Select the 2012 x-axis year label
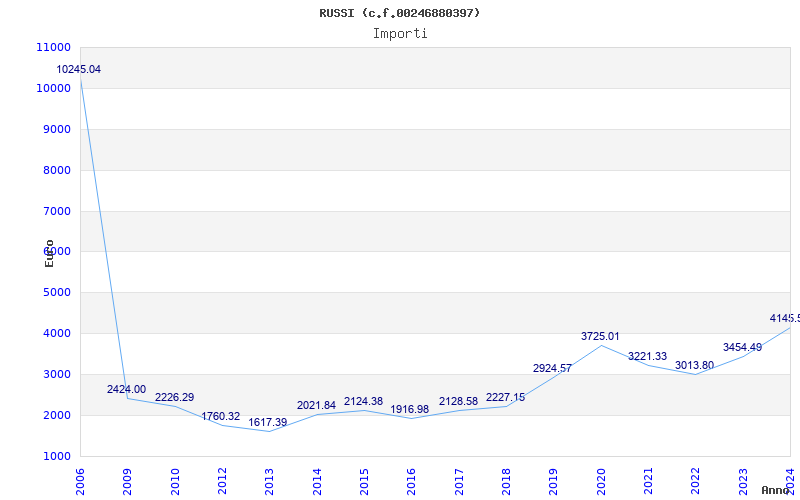 222,482
